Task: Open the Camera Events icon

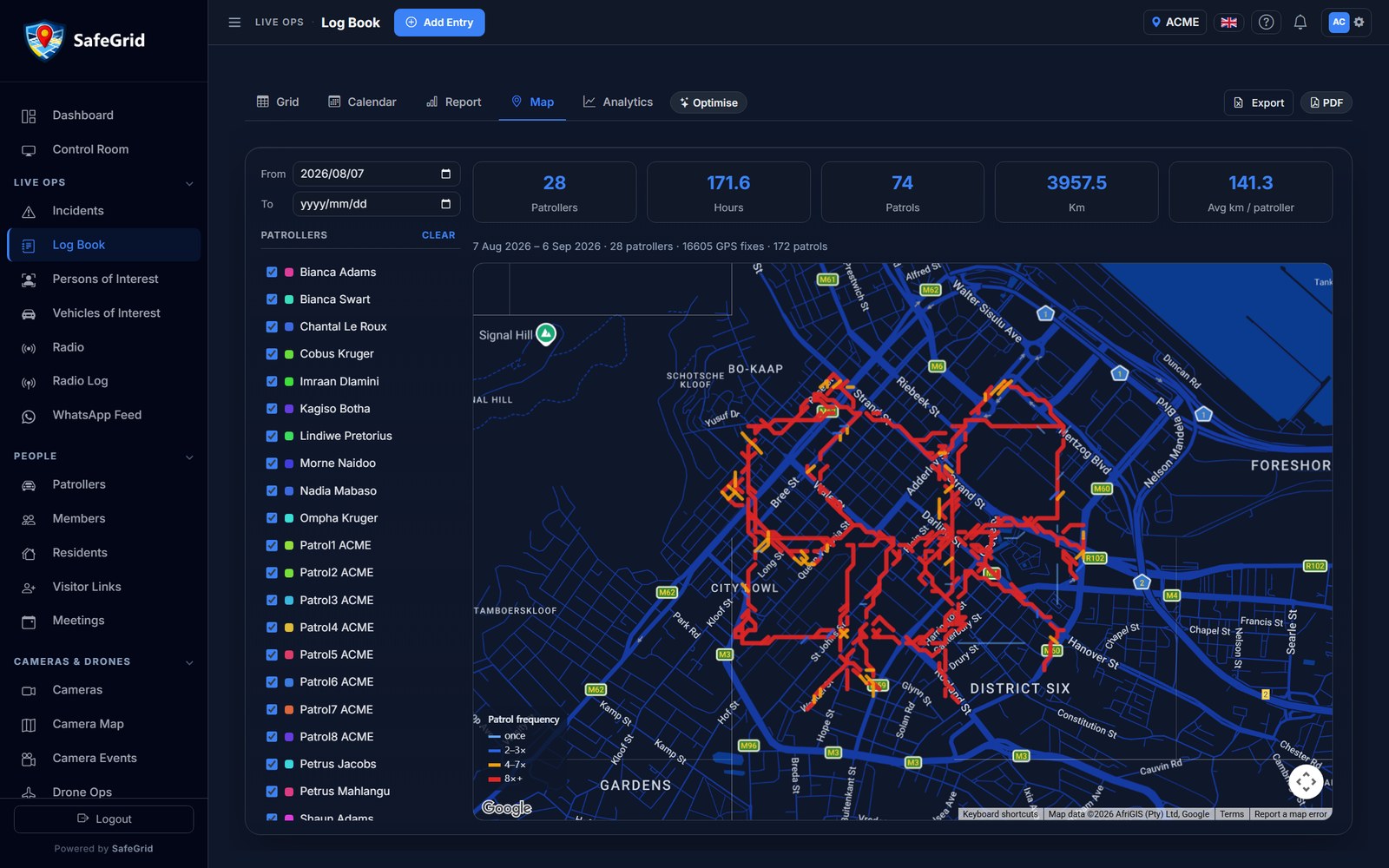Action: click(x=29, y=759)
